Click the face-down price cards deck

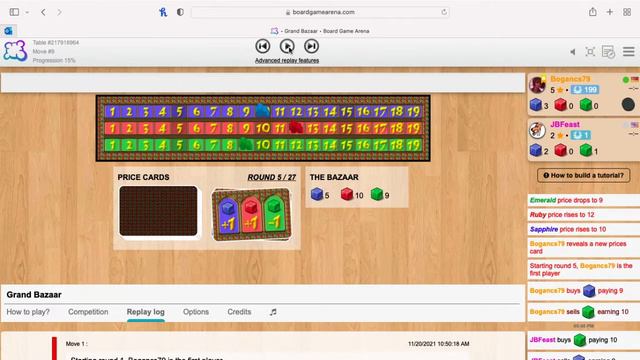158,211
